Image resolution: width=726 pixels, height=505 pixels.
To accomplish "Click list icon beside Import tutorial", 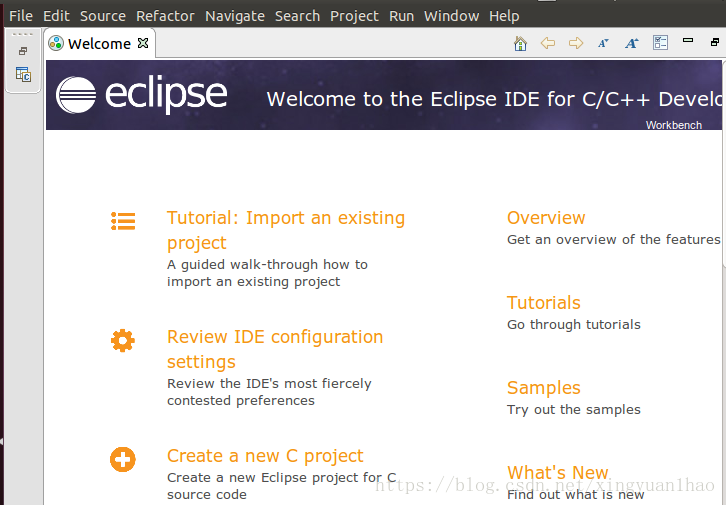I will pyautogui.click(x=123, y=221).
